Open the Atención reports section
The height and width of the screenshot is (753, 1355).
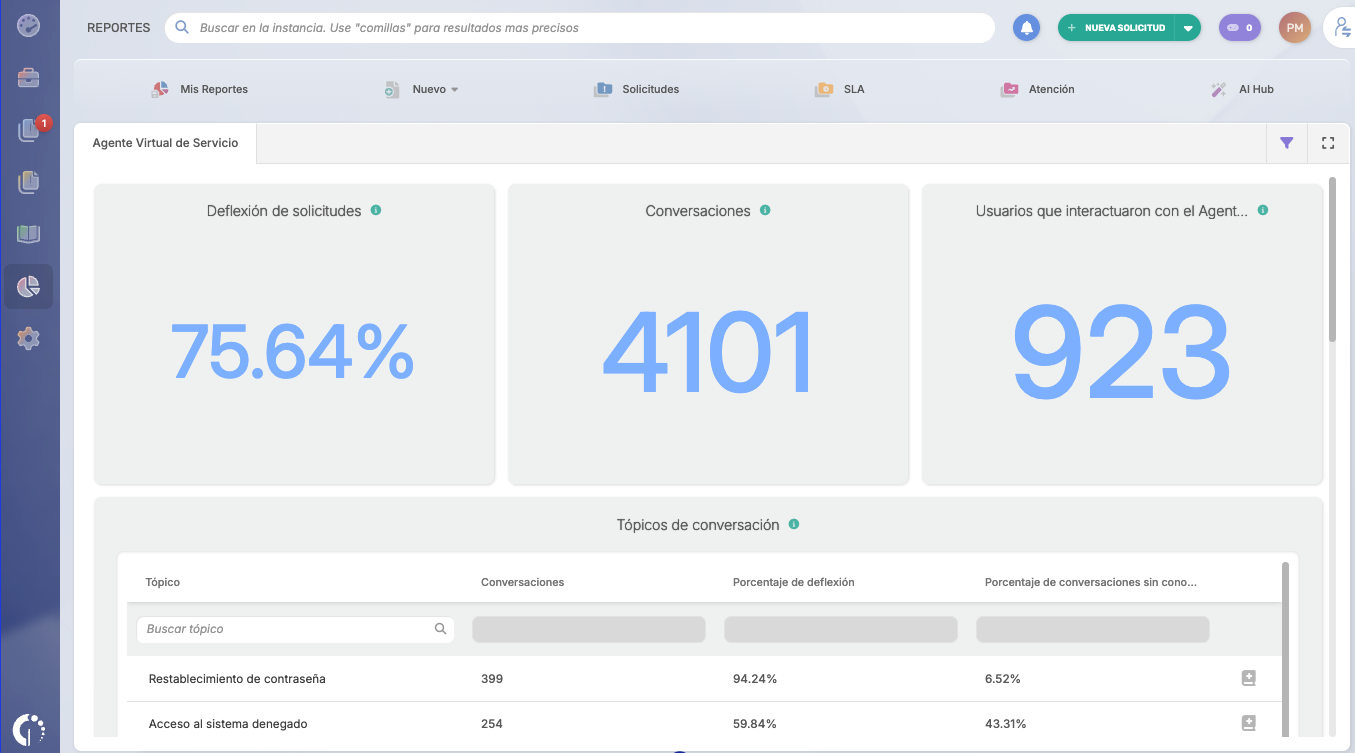click(x=1037, y=89)
